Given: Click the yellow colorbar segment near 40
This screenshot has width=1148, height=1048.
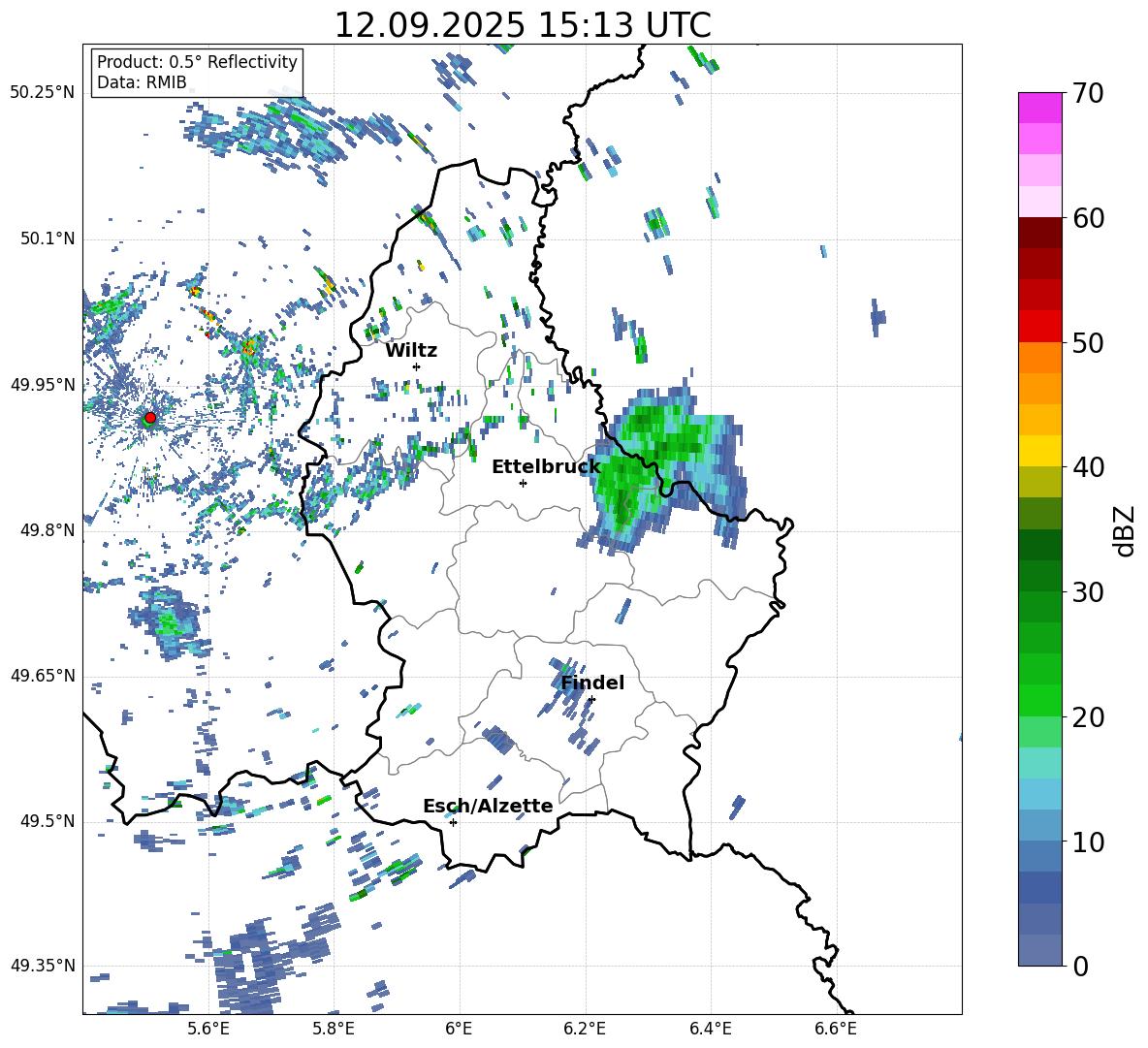Looking at the screenshot, I should 1039,451.
